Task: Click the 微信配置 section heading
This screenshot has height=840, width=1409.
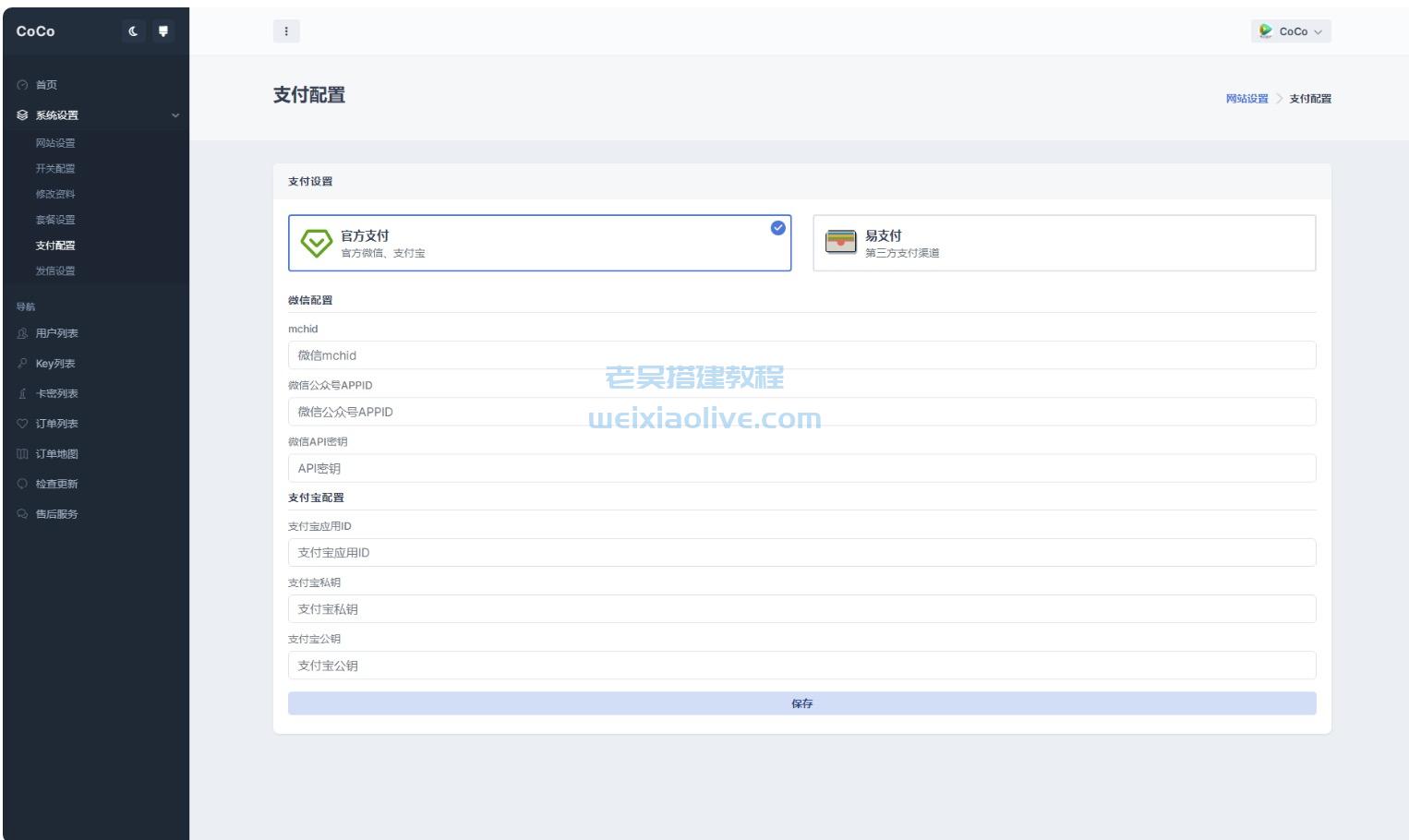Action: coord(310,301)
